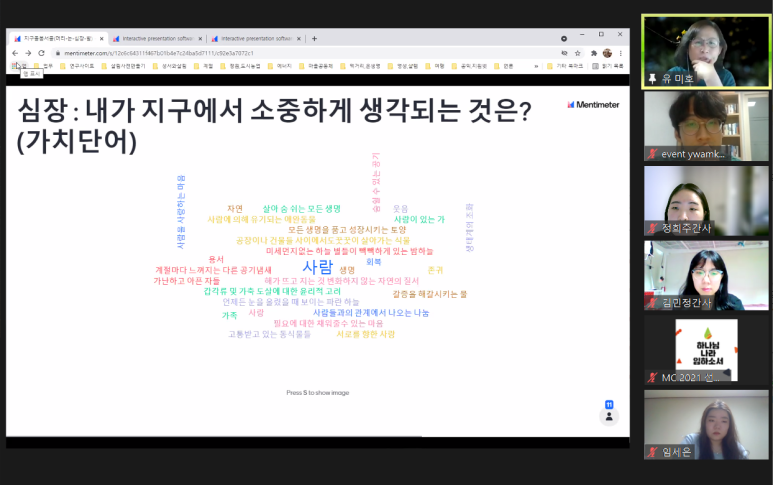Screen dimensions: 773x485
Task: Select 임세은 participant video
Action: tap(706, 424)
